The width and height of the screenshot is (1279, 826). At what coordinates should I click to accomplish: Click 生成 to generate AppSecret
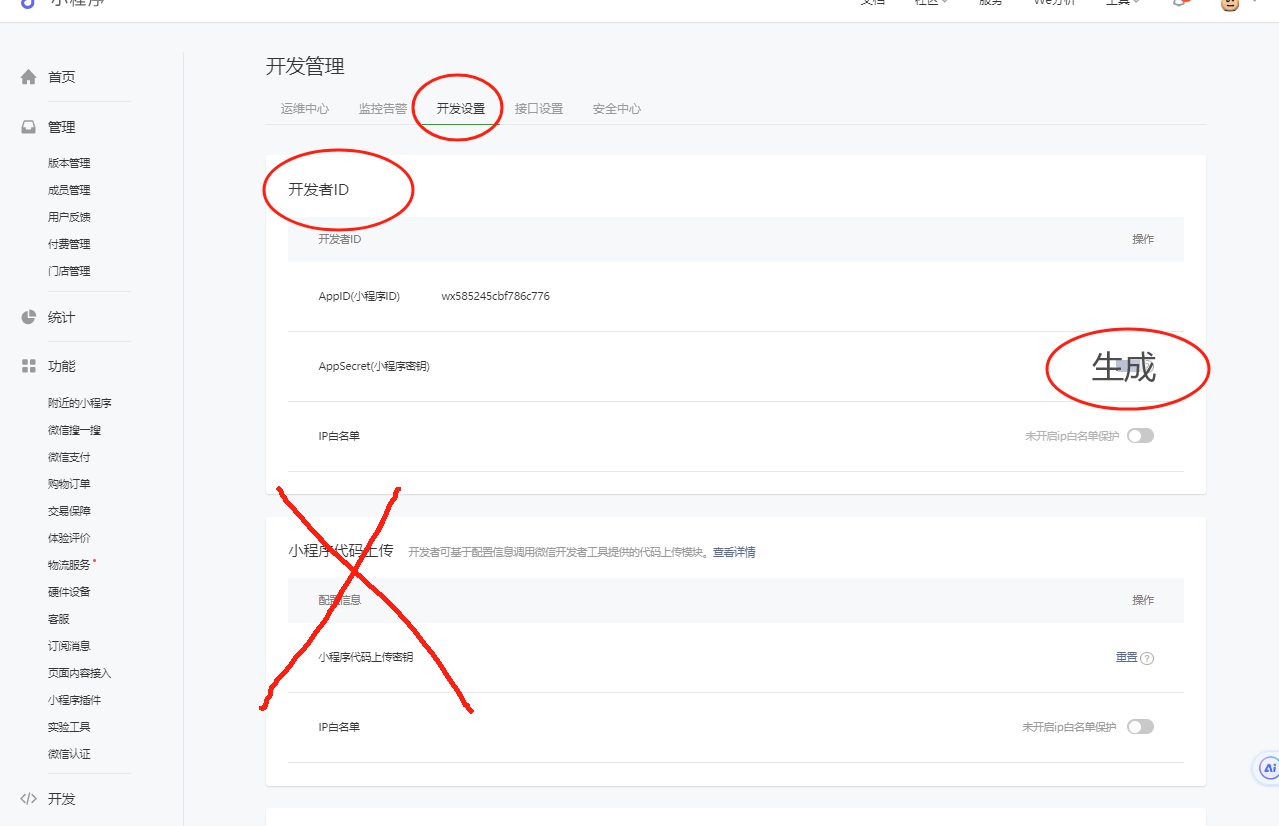pyautogui.click(x=1125, y=368)
